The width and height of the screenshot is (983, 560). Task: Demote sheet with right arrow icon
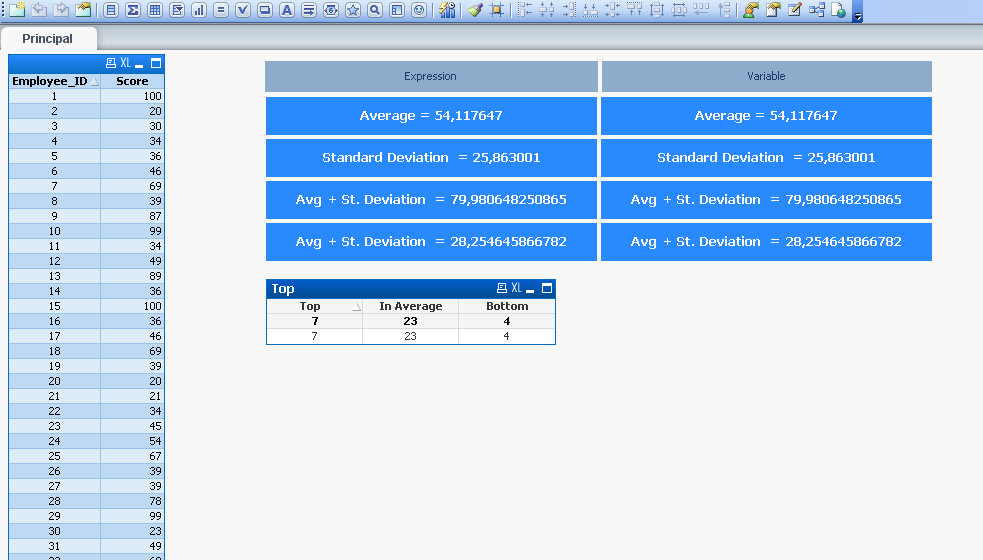(x=61, y=9)
